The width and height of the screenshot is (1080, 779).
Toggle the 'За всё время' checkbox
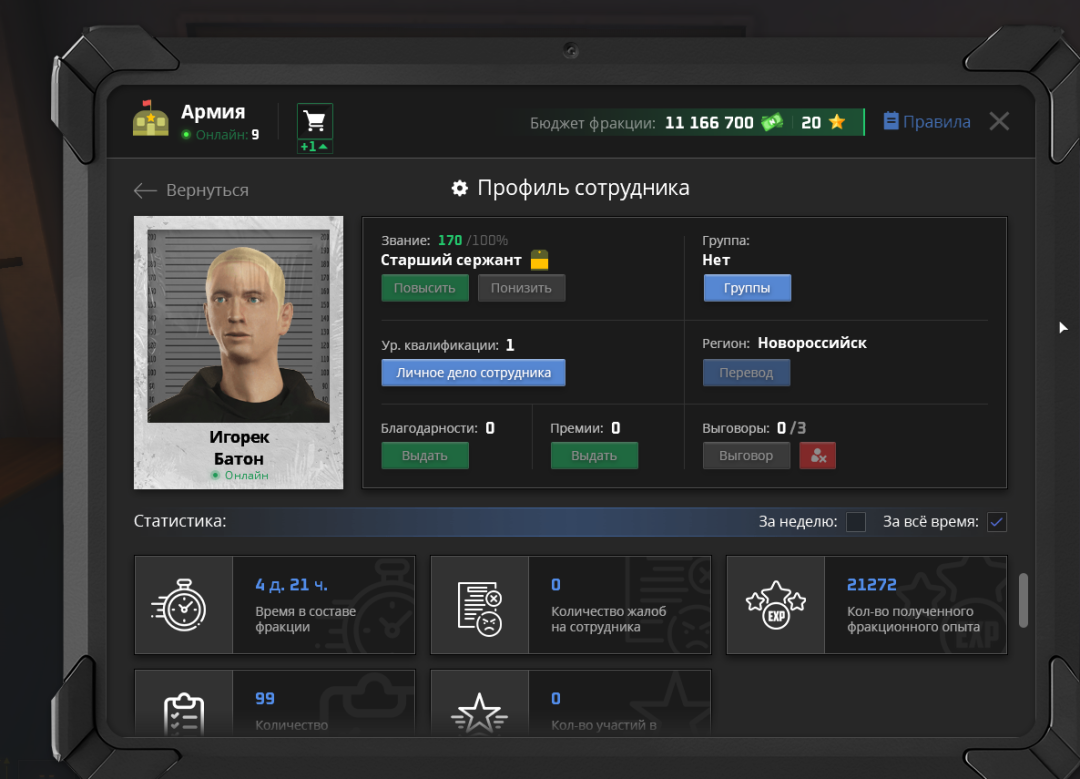coord(996,522)
